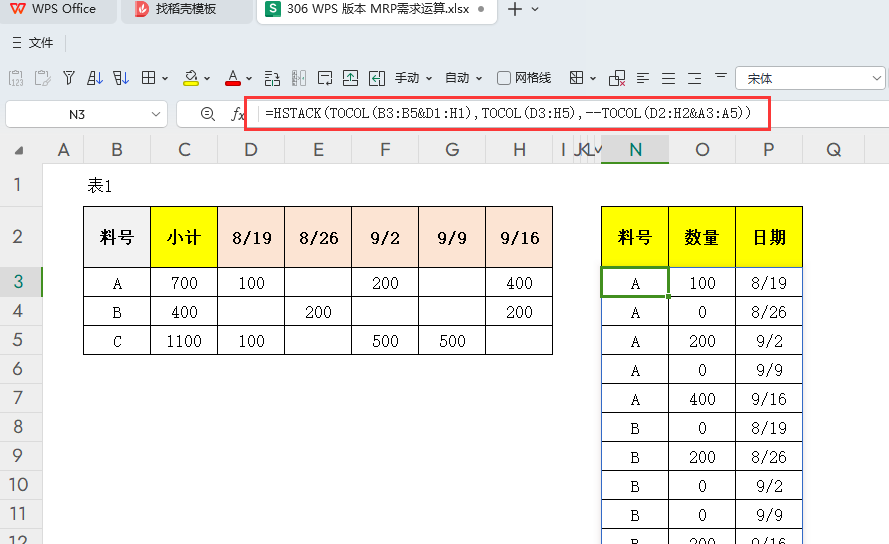This screenshot has width=889, height=544.
Task: Open the 自动 dropdown
Action: (x=464, y=78)
